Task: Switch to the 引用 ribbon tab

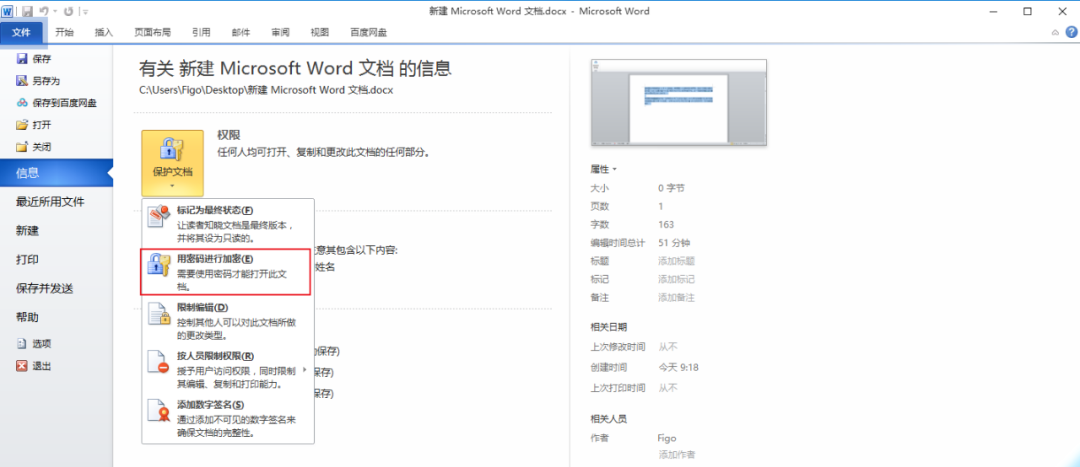Action: click(201, 32)
